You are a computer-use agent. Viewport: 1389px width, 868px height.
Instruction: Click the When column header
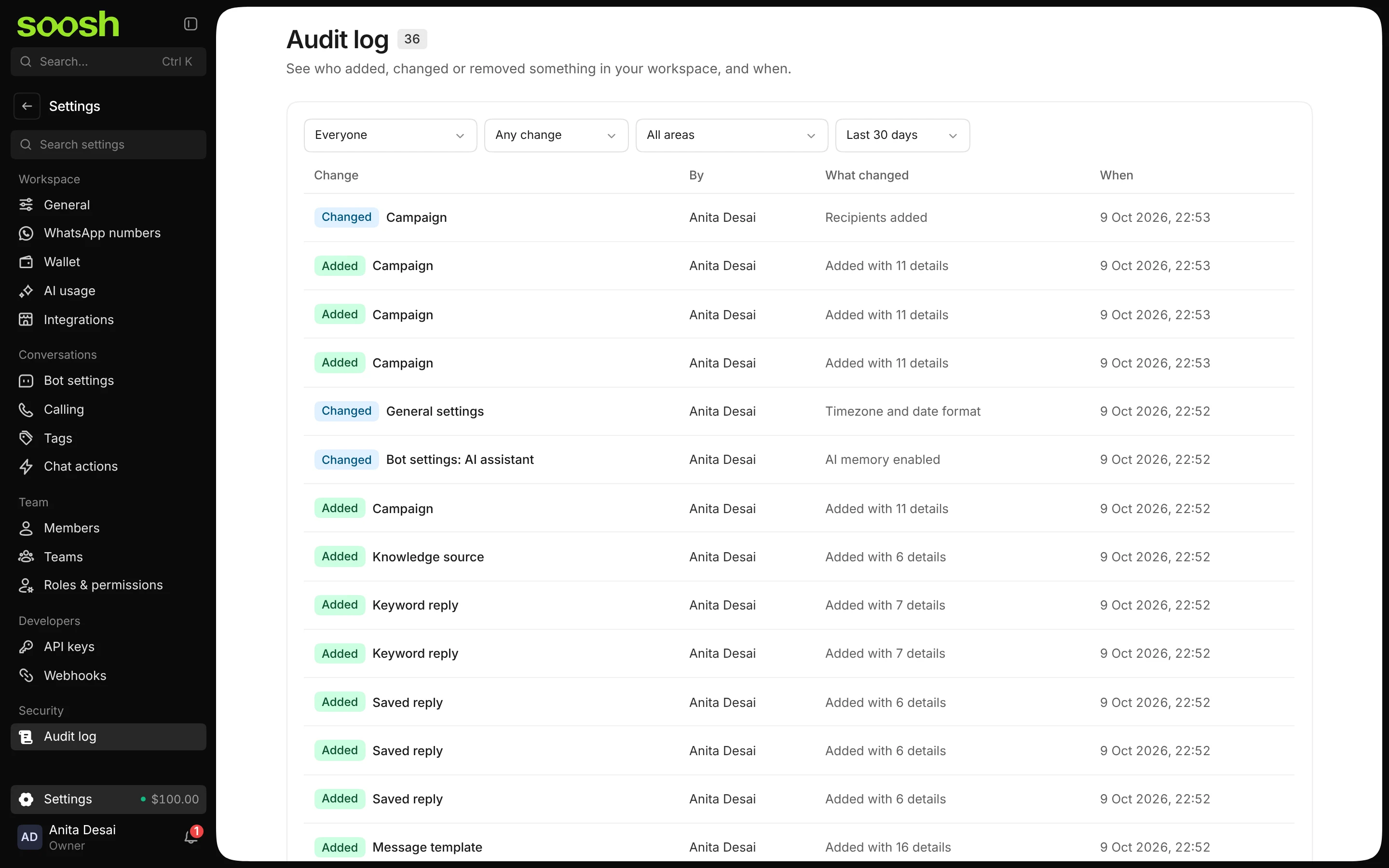(1117, 175)
